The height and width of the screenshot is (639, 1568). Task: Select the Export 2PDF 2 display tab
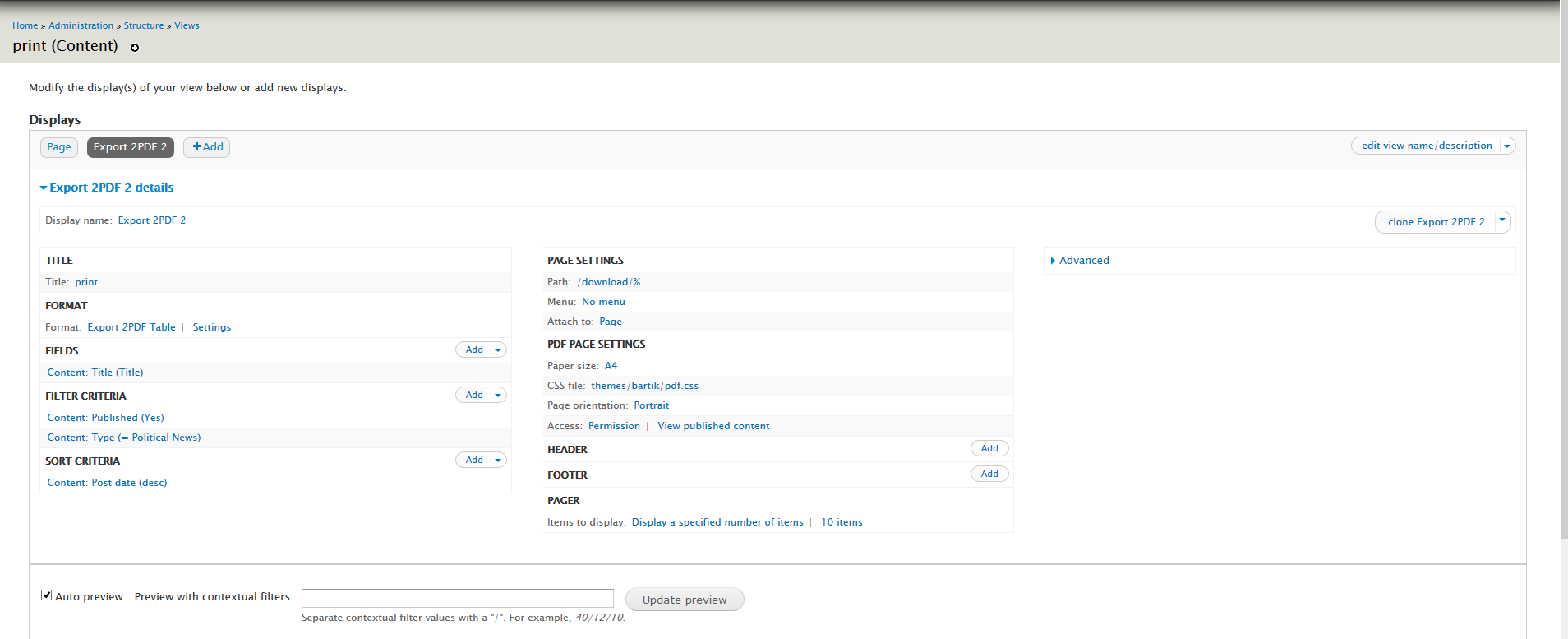pos(130,147)
